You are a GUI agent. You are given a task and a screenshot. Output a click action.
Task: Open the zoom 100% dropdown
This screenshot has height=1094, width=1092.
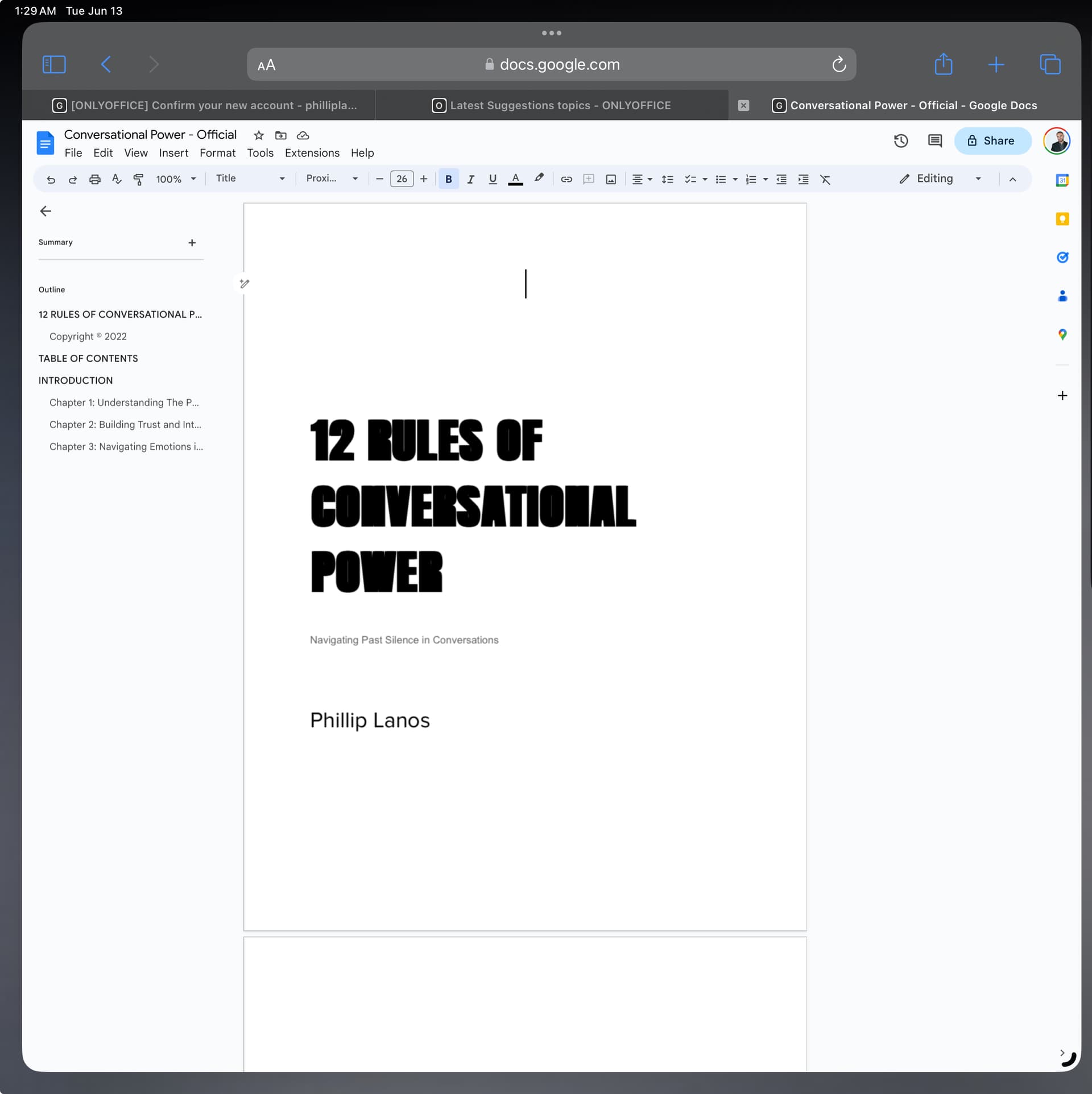[x=176, y=180]
